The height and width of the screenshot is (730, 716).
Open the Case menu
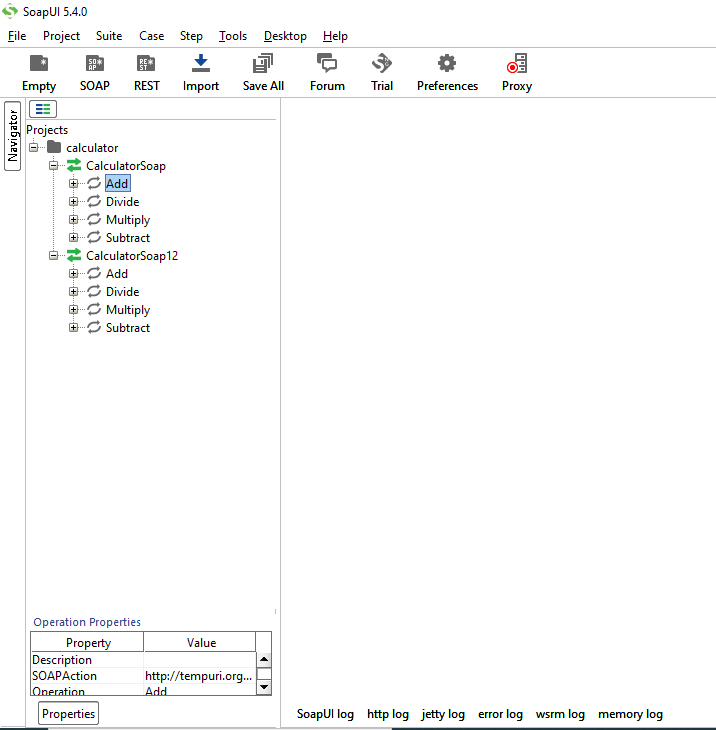click(151, 36)
